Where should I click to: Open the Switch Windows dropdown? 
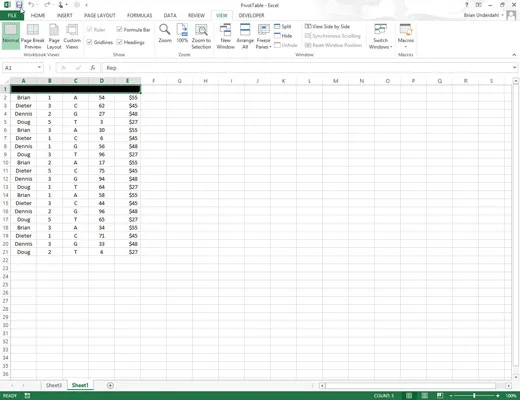click(380, 37)
